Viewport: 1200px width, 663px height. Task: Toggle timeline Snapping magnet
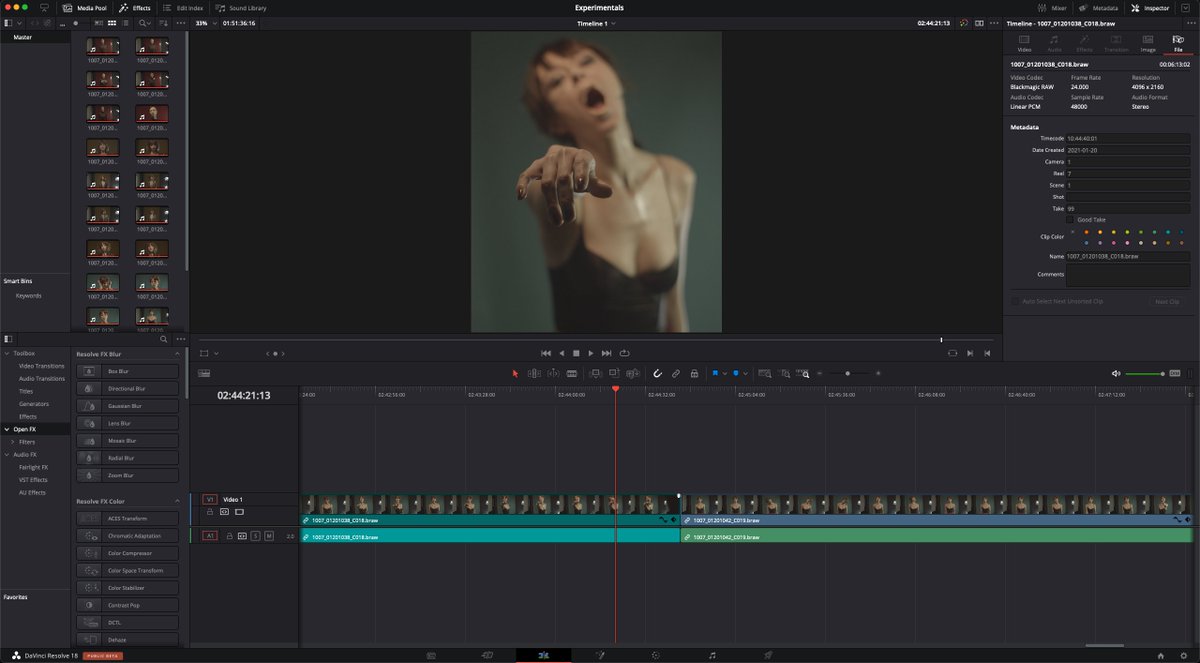click(x=658, y=373)
